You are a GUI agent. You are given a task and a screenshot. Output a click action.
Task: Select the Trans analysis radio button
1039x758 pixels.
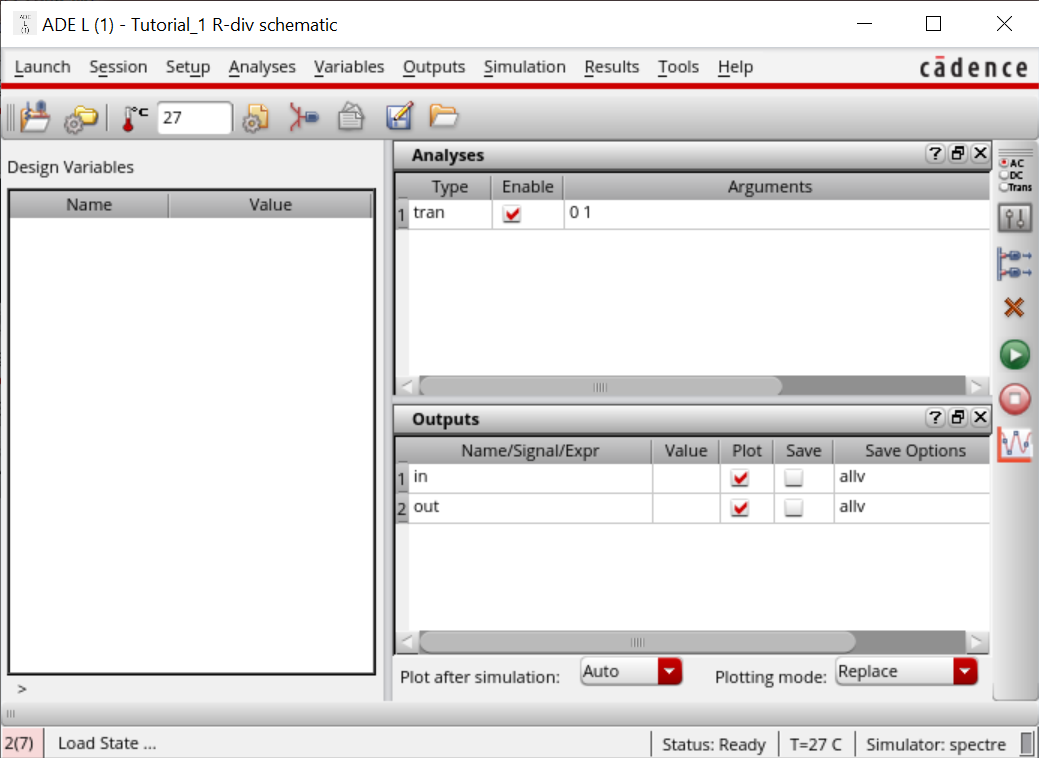(x=1005, y=187)
